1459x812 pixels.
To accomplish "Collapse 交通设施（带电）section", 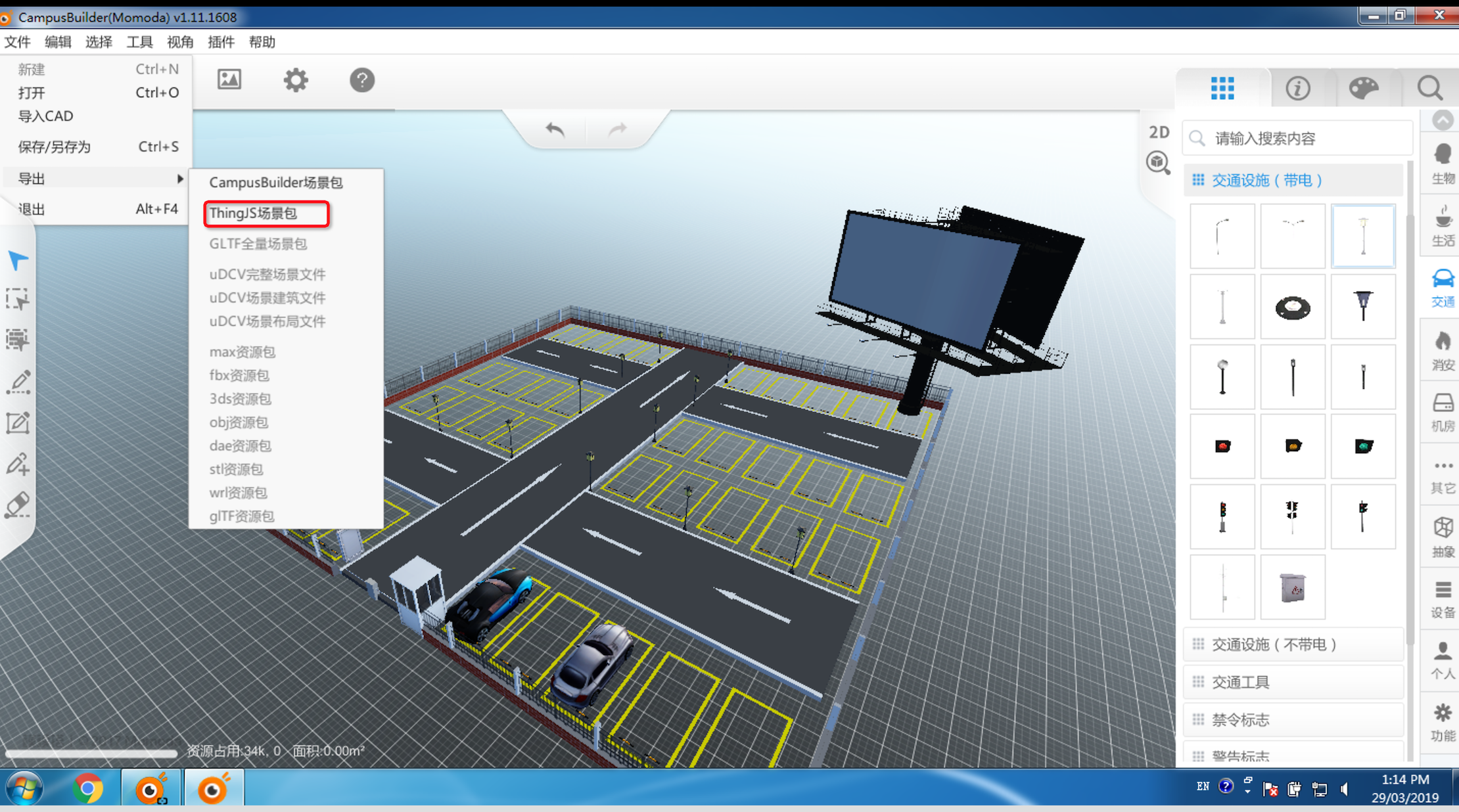I will coord(1293,180).
